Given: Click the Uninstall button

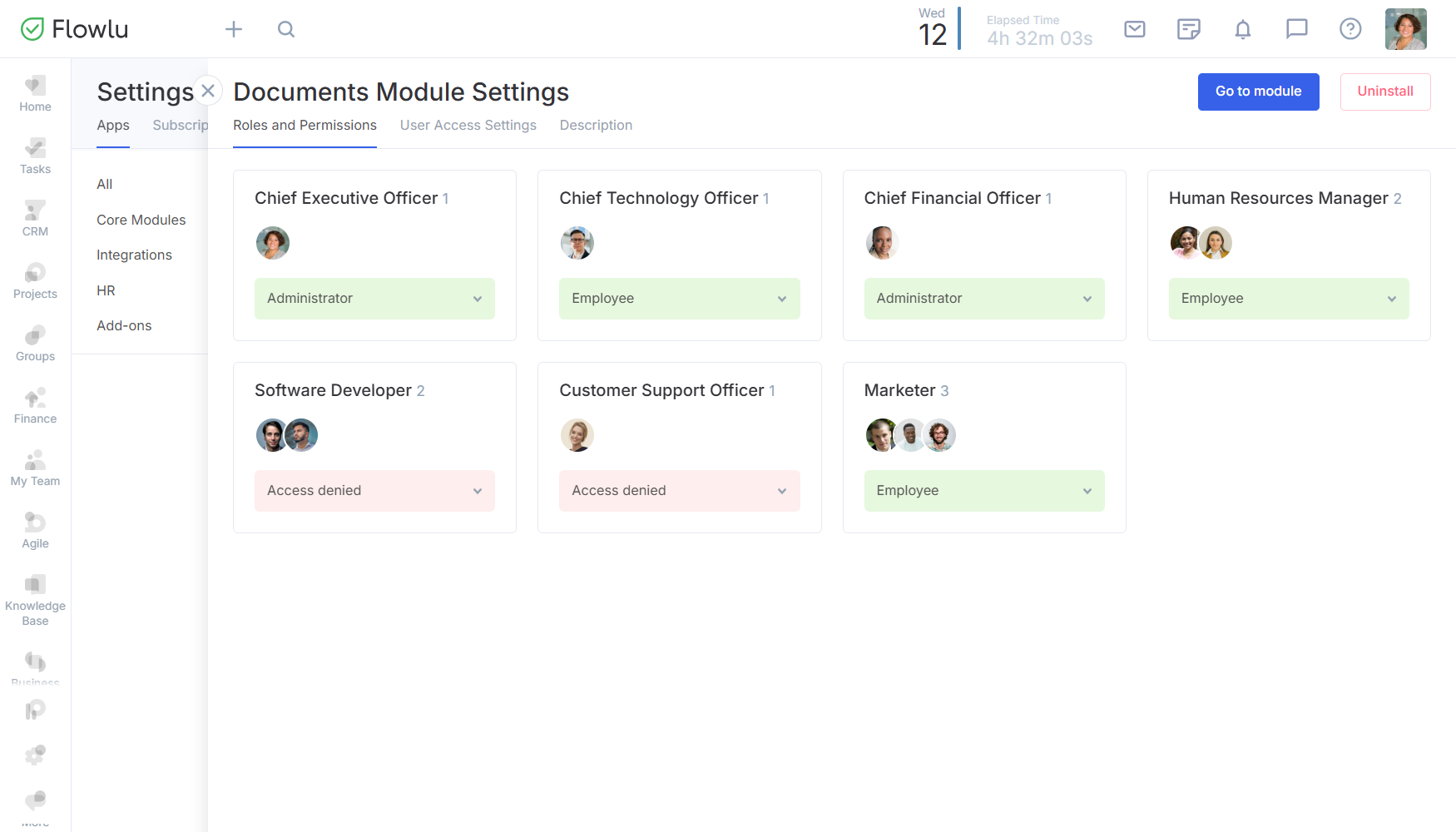Looking at the screenshot, I should tap(1385, 92).
